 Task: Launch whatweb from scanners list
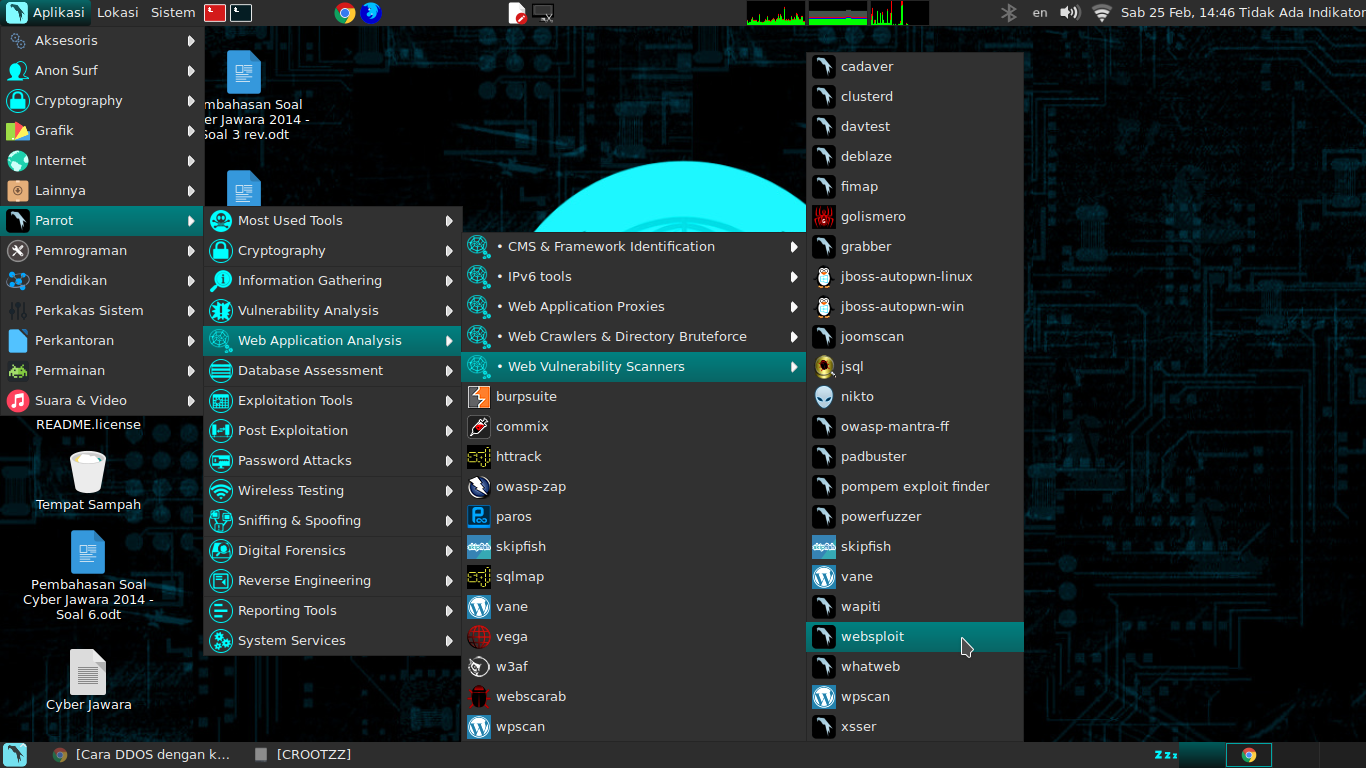[915, 667]
